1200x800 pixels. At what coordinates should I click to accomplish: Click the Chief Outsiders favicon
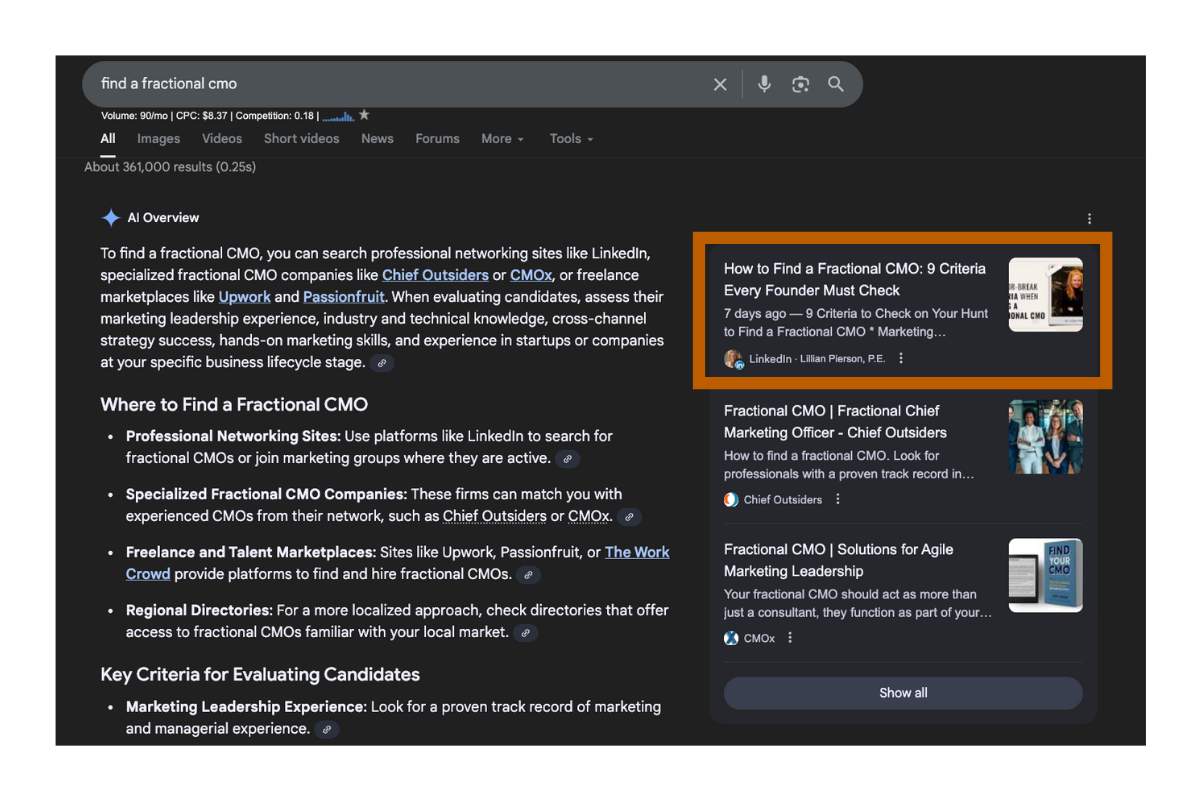coord(731,500)
